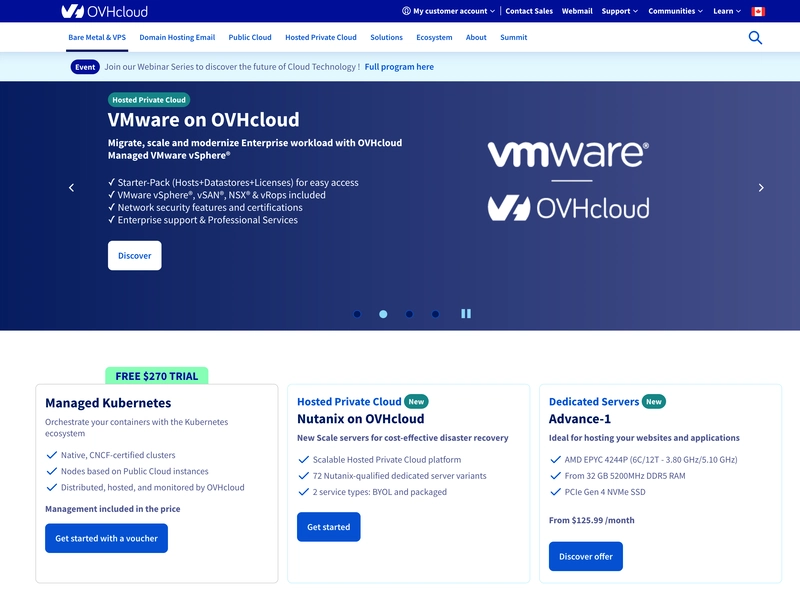Select second carousel dot indicator
The height and width of the screenshot is (600, 800).
pyautogui.click(x=383, y=314)
